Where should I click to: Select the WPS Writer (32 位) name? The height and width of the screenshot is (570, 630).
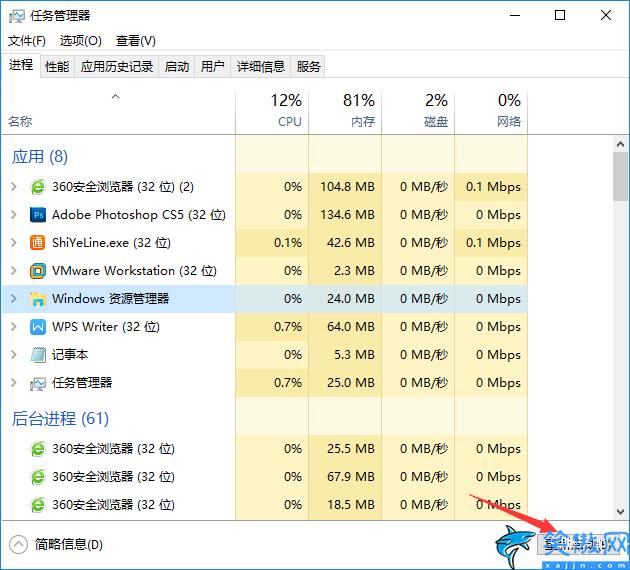(x=106, y=327)
